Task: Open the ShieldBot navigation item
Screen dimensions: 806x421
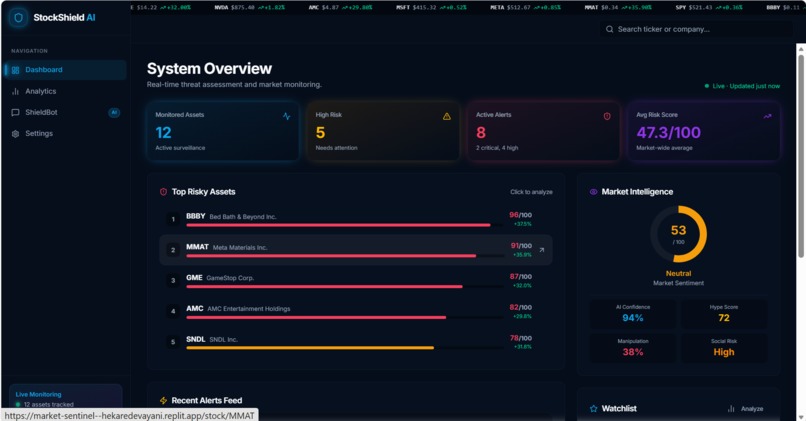Action: click(65, 112)
